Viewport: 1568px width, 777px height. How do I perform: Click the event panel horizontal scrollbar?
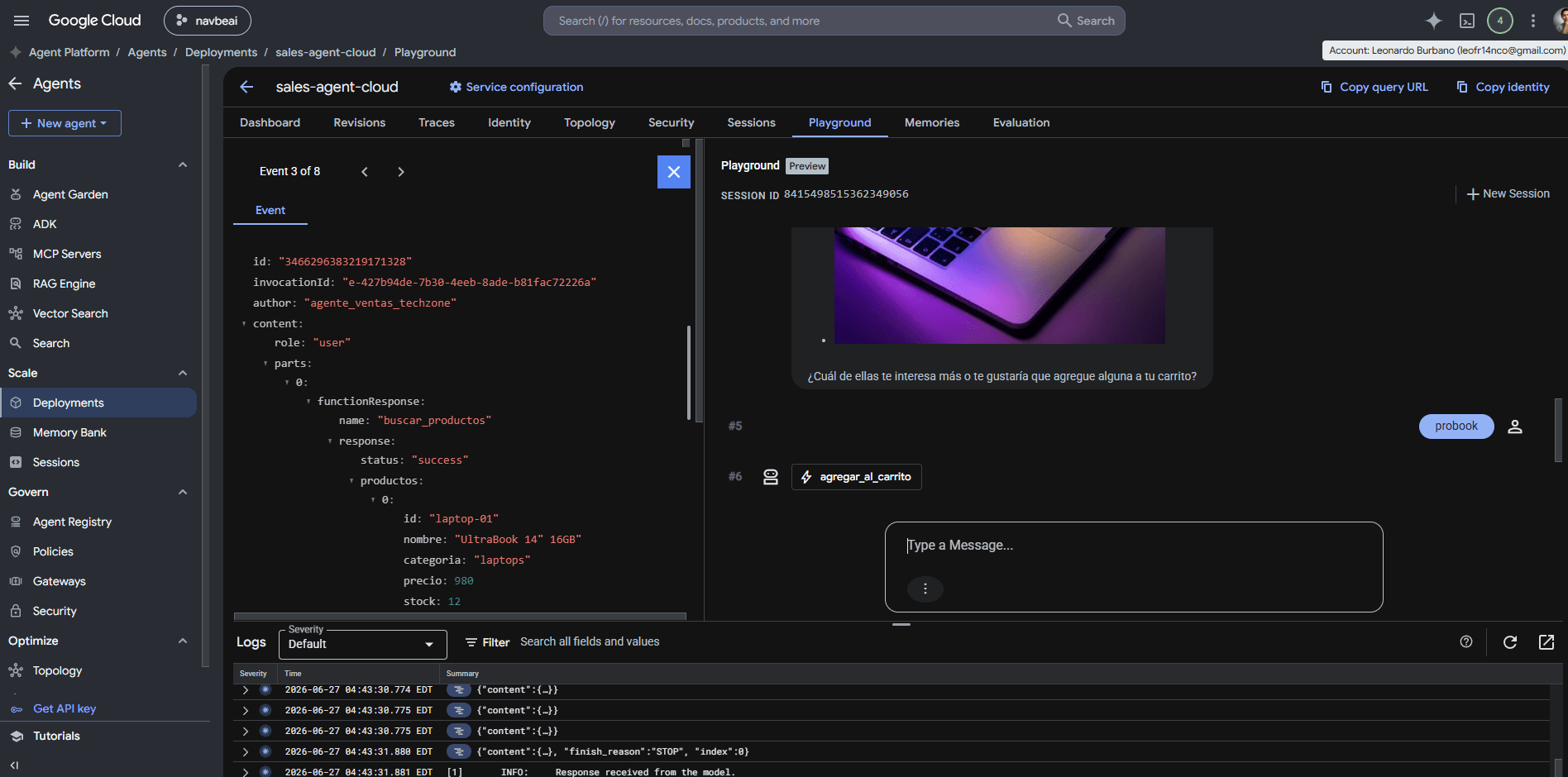coord(460,616)
